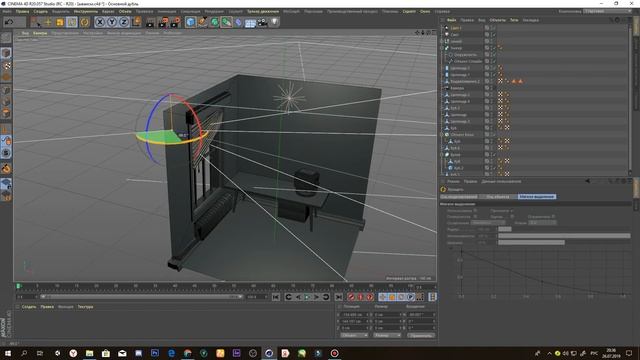Screen dimensions: 640x360
Task: Click the position X input field
Action: click(x=353, y=315)
